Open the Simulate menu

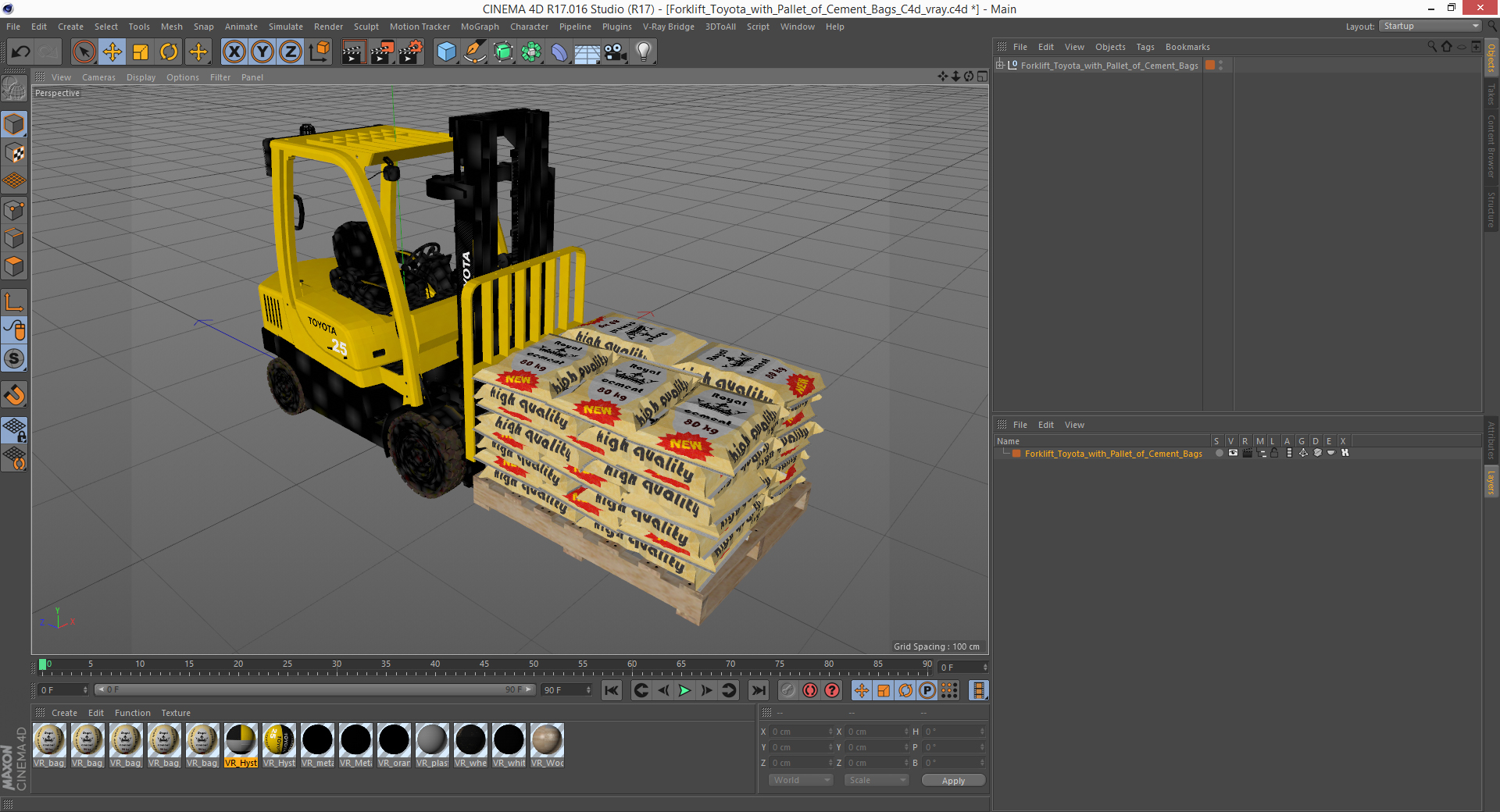pos(286,27)
